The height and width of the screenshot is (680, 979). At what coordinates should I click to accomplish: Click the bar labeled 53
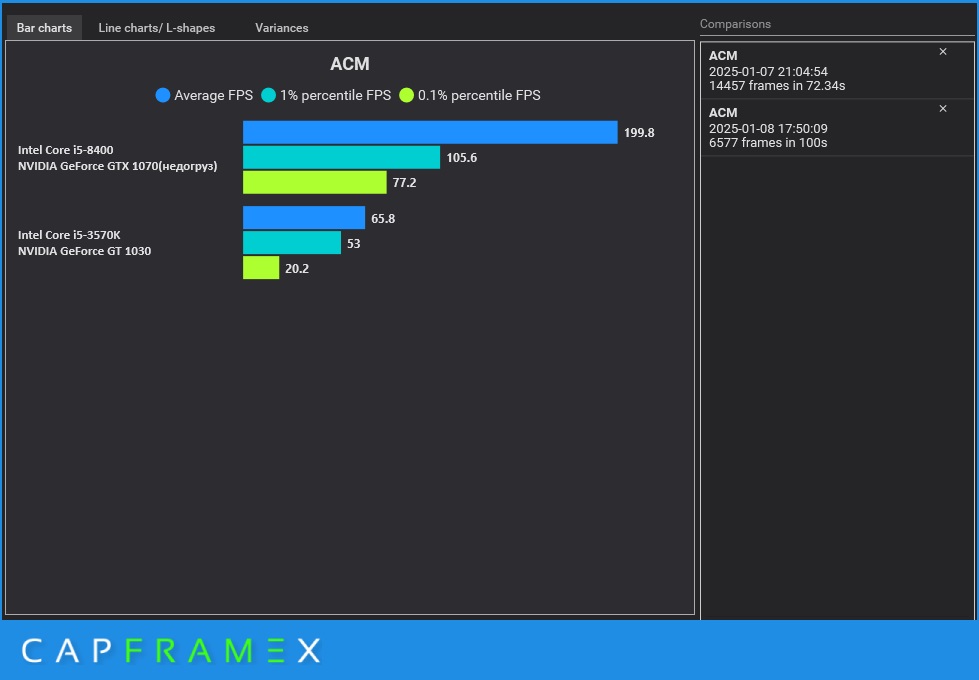(292, 243)
